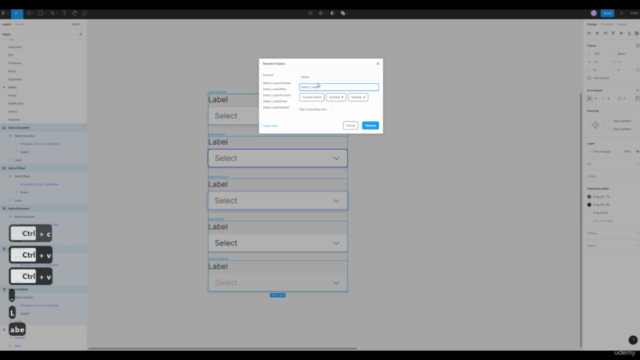Add auto layout with plus icon
Image resolution: width=640 pixels, height=360 pixels.
[637, 90]
